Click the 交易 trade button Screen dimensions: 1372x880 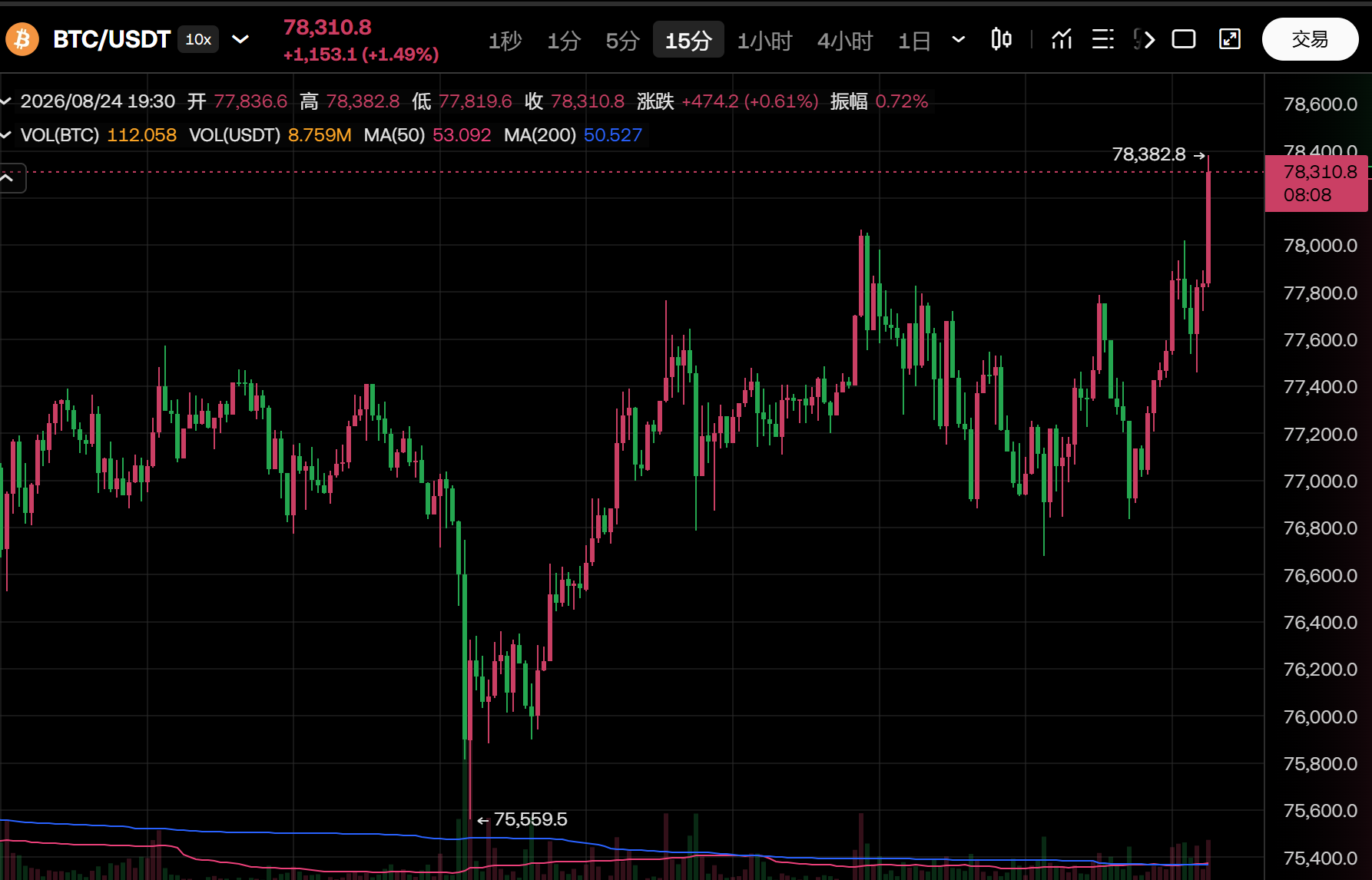[1310, 39]
